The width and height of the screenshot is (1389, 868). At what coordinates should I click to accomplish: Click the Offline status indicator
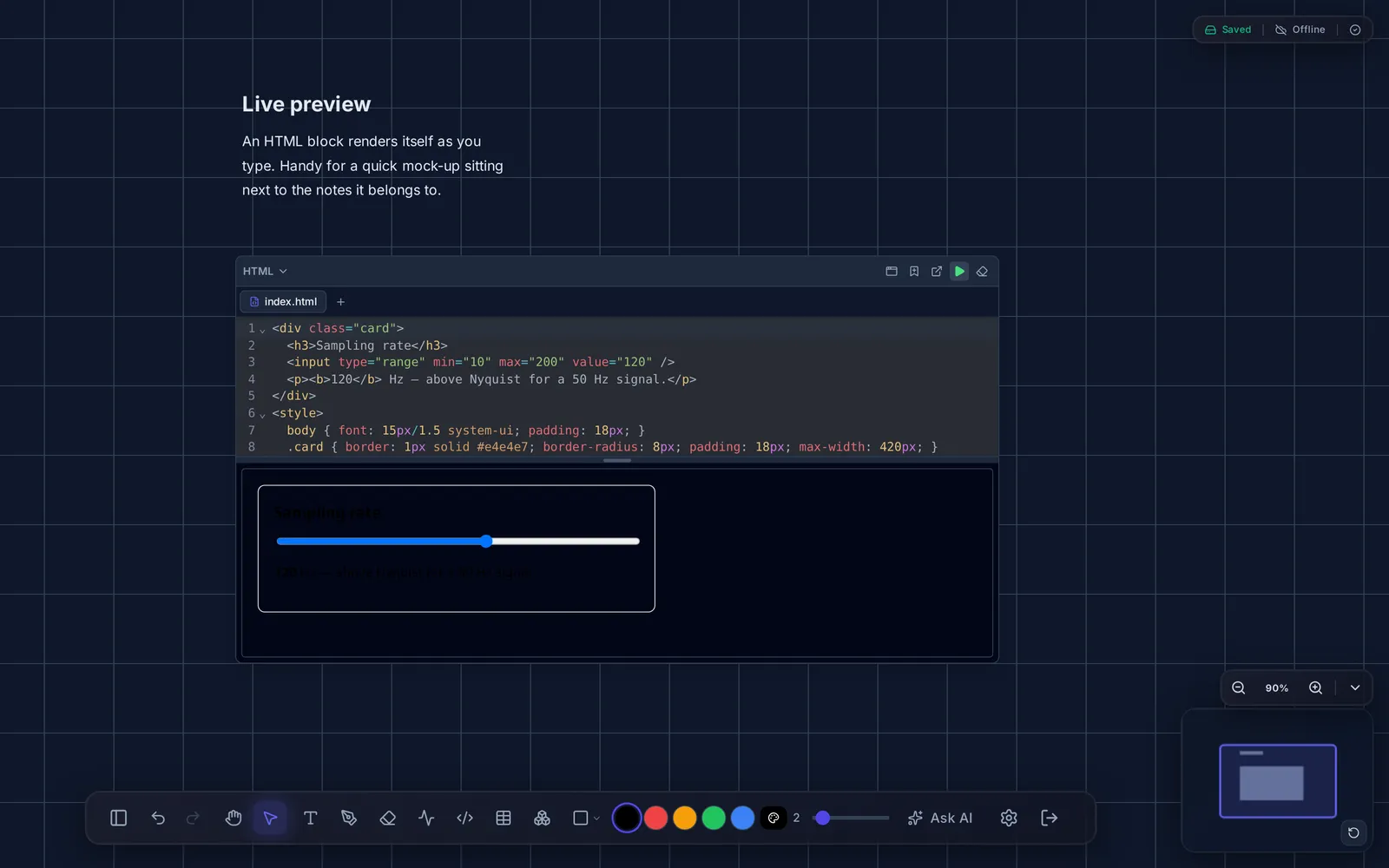coord(1300,30)
